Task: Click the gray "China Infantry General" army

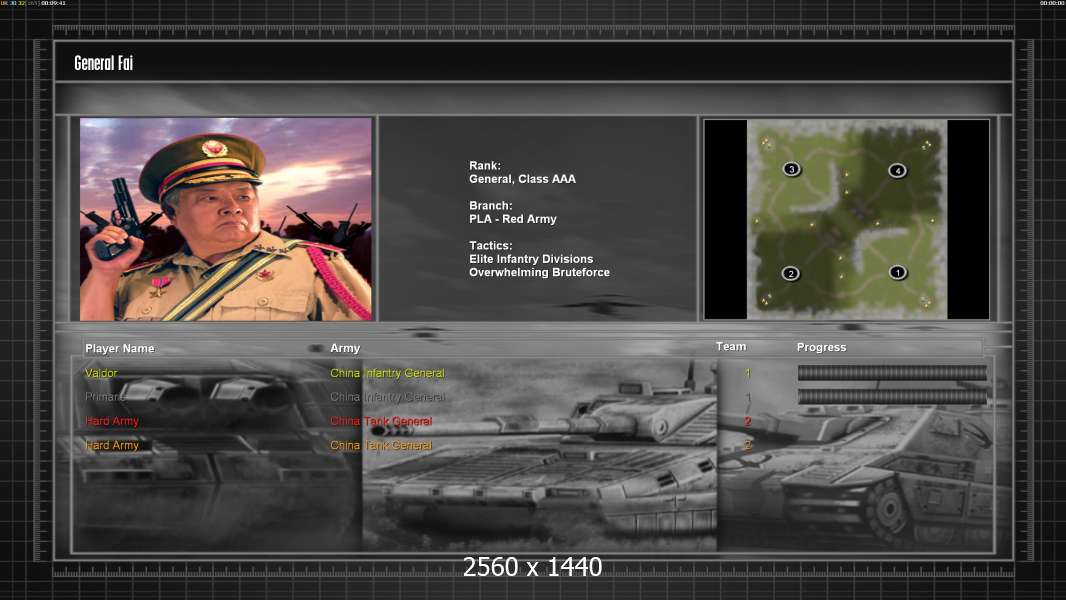Action: tap(387, 397)
